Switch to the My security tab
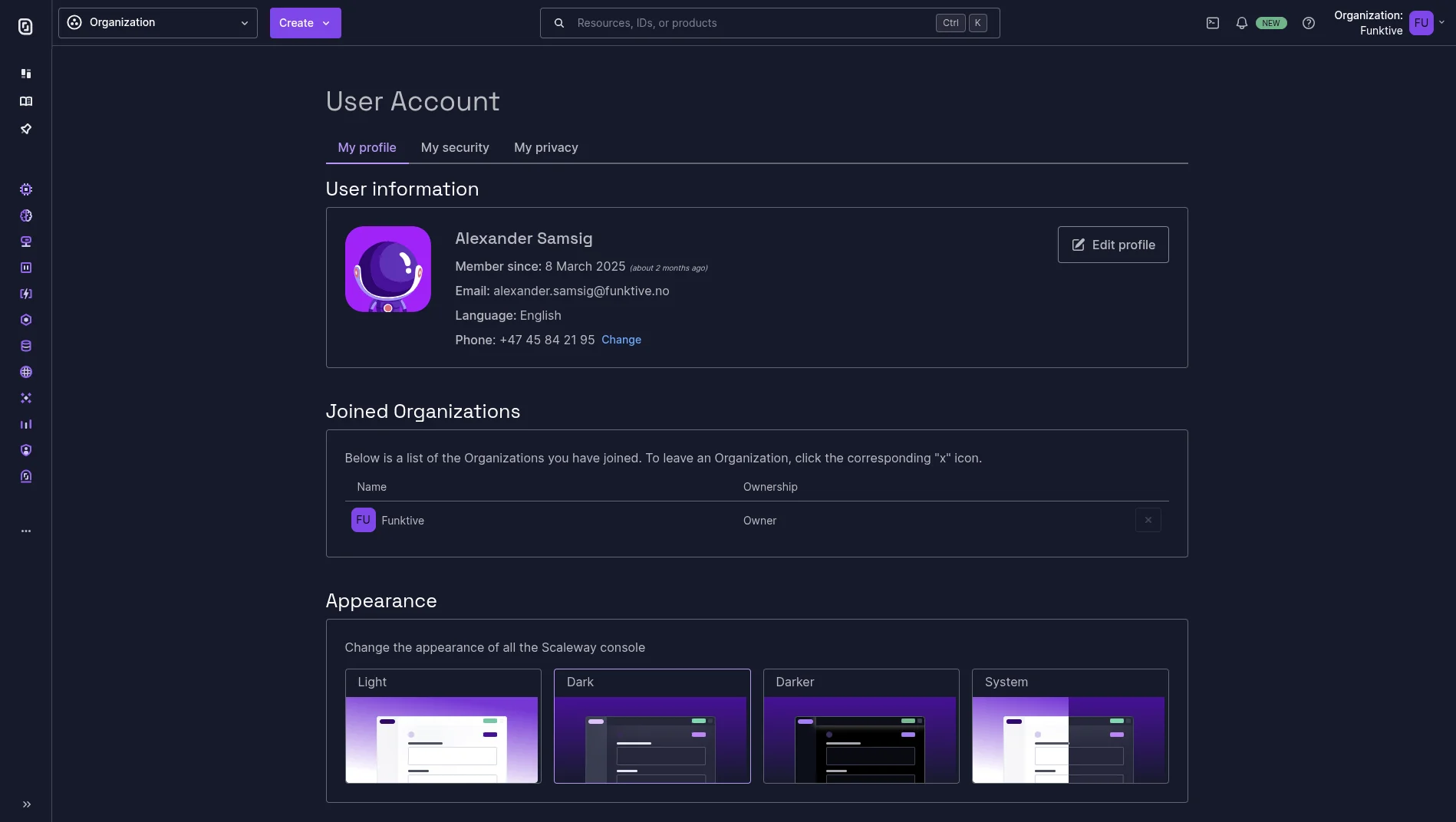Viewport: 1456px width, 822px height. tap(455, 147)
